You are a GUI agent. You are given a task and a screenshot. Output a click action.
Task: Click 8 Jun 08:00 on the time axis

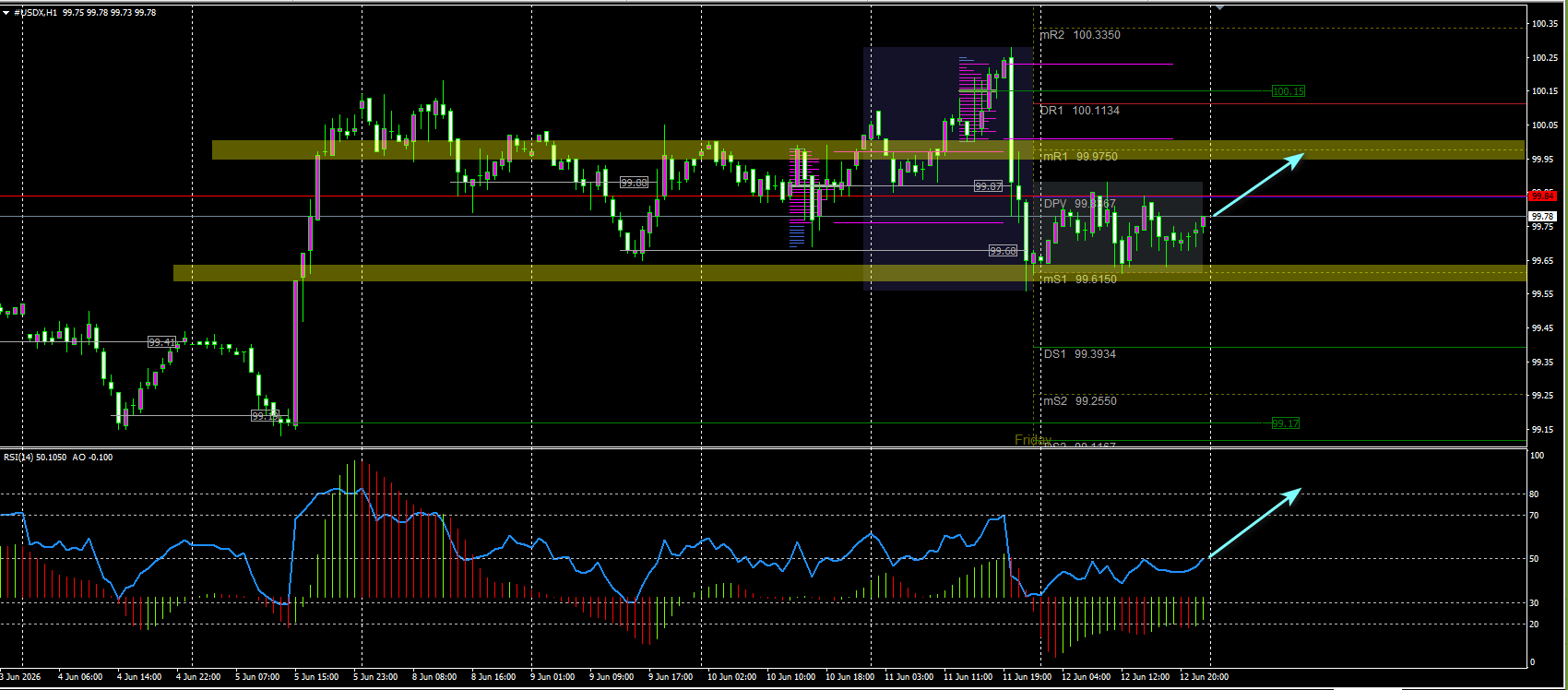(434, 677)
